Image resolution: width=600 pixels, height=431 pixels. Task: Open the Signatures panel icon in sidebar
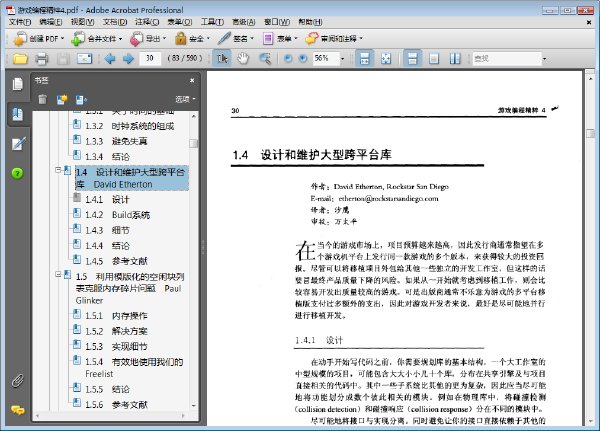click(x=18, y=143)
